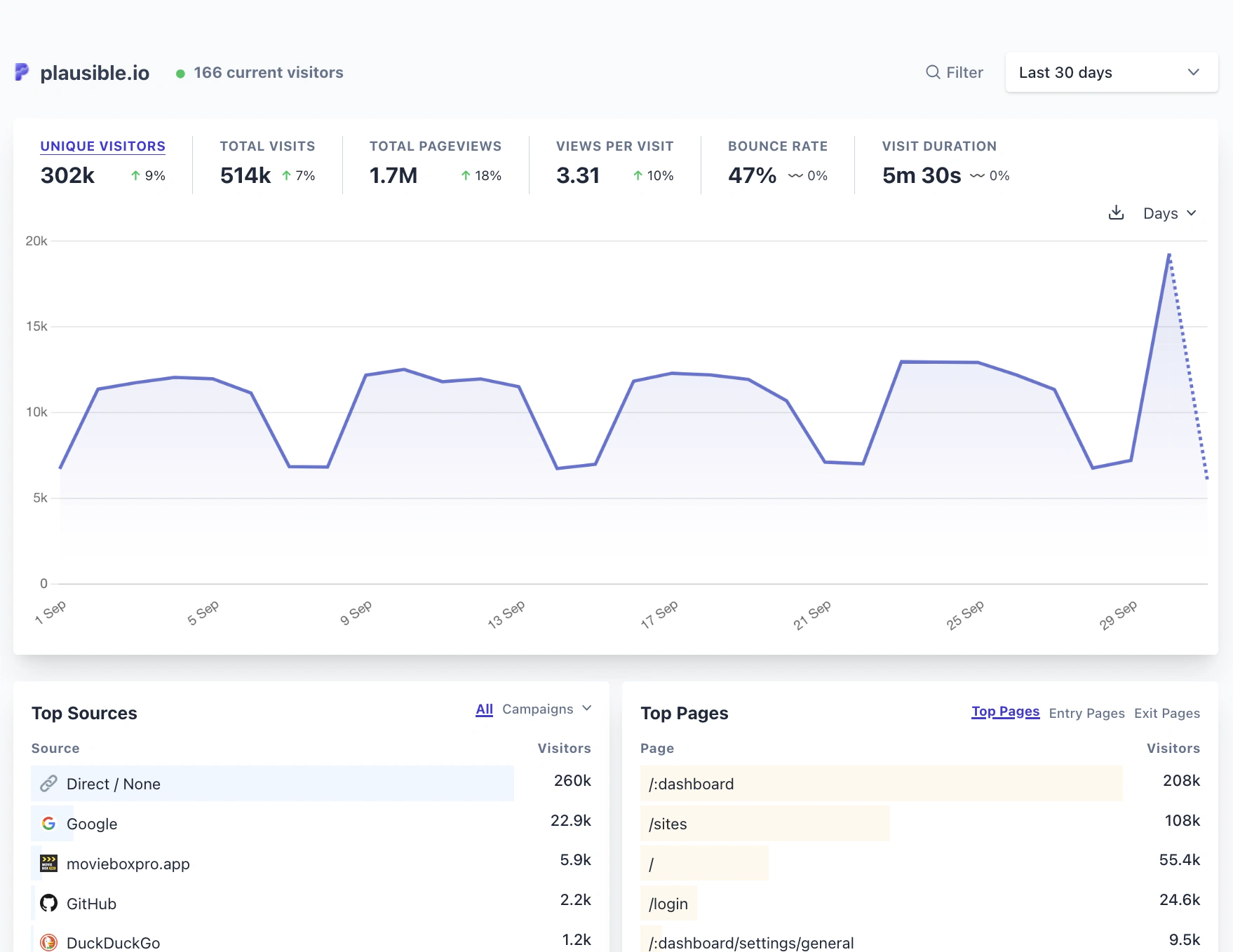Click the DuckDuckGo icon in Top Sources
The height and width of the screenshot is (952, 1233).
[48, 942]
